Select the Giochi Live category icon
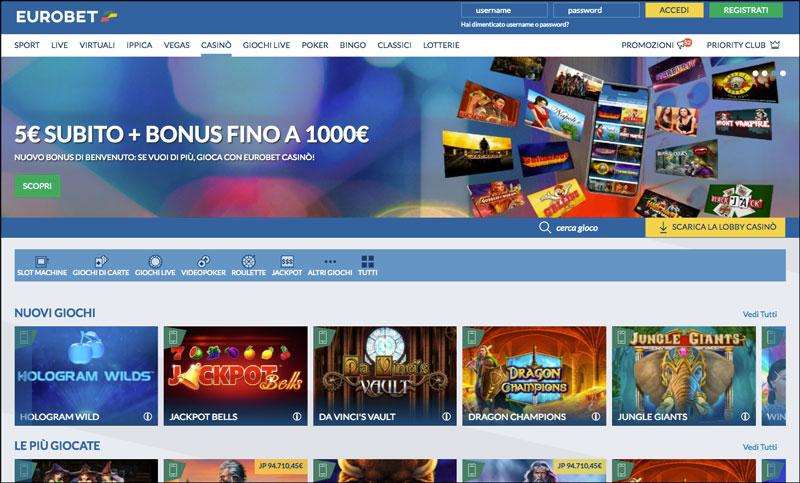The image size is (800, 483). point(155,262)
